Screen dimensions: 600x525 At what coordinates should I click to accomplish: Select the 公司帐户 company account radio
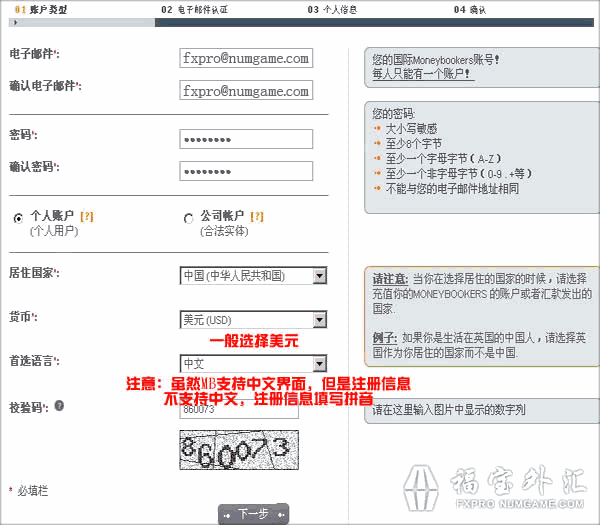[x=188, y=218]
